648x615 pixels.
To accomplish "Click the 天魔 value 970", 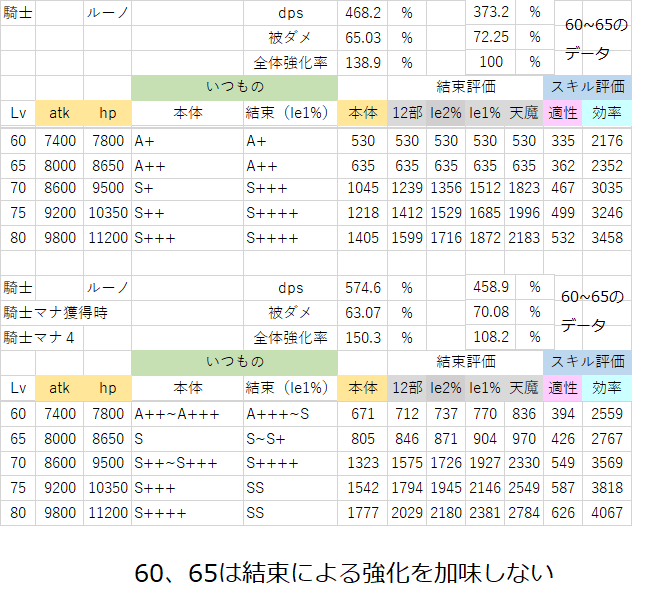I will pyautogui.click(x=524, y=439).
